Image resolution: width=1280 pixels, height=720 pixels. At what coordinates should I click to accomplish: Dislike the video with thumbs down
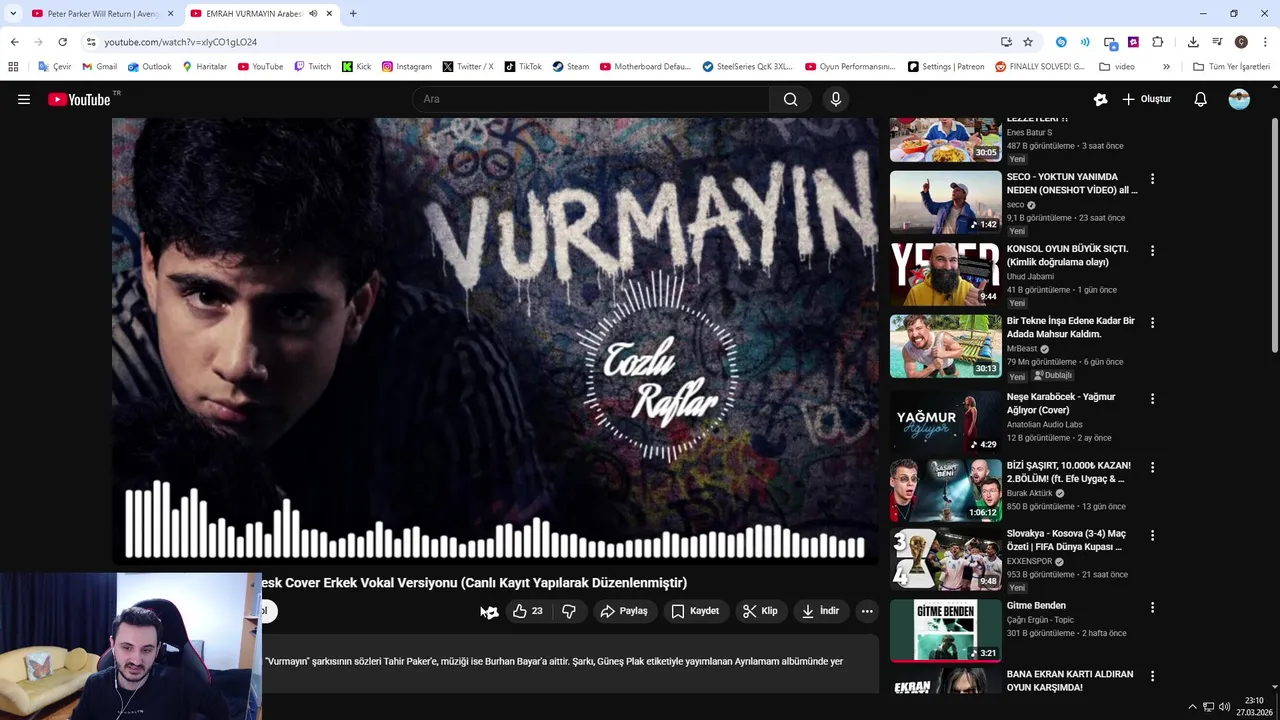pyautogui.click(x=569, y=611)
